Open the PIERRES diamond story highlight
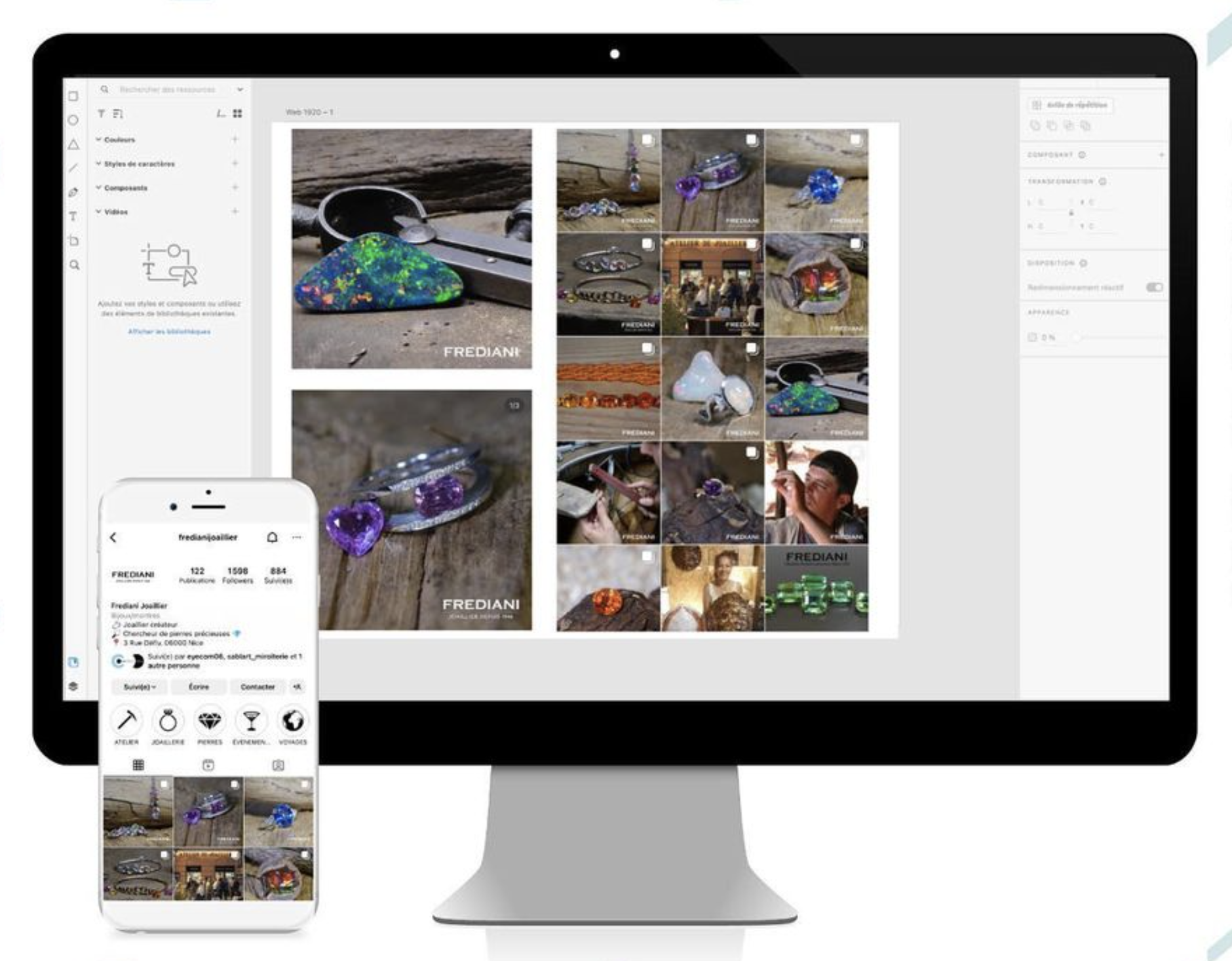This screenshot has height=961, width=1232. (210, 721)
